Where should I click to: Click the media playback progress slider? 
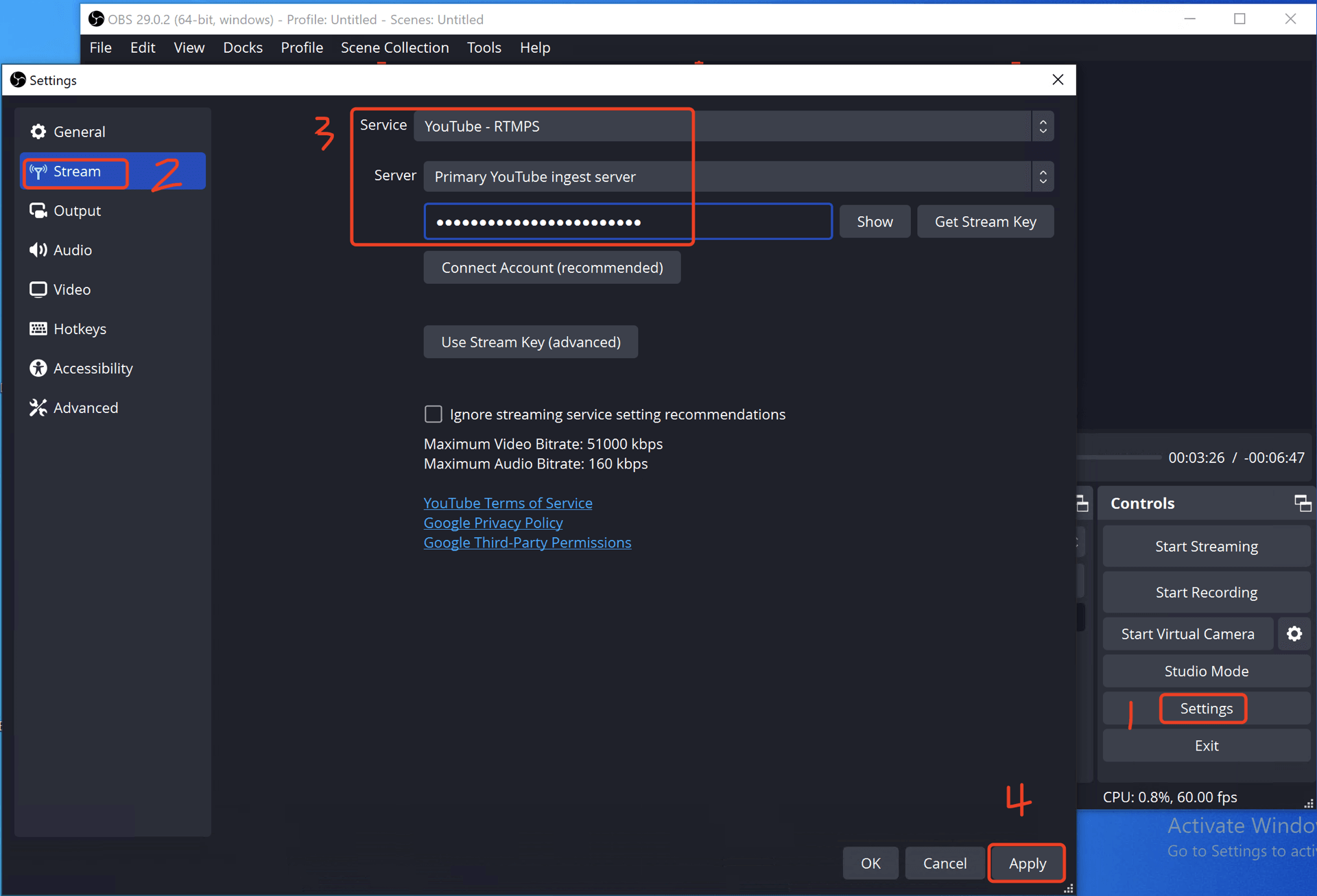pos(1119,457)
